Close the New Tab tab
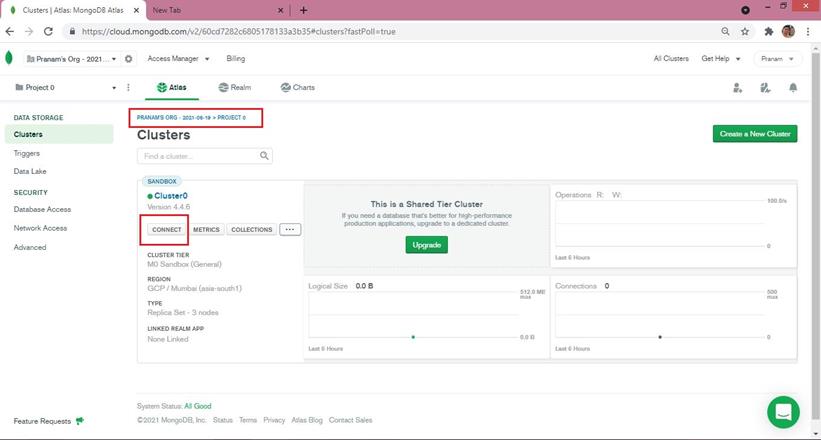This screenshot has width=821, height=440. (x=280, y=10)
